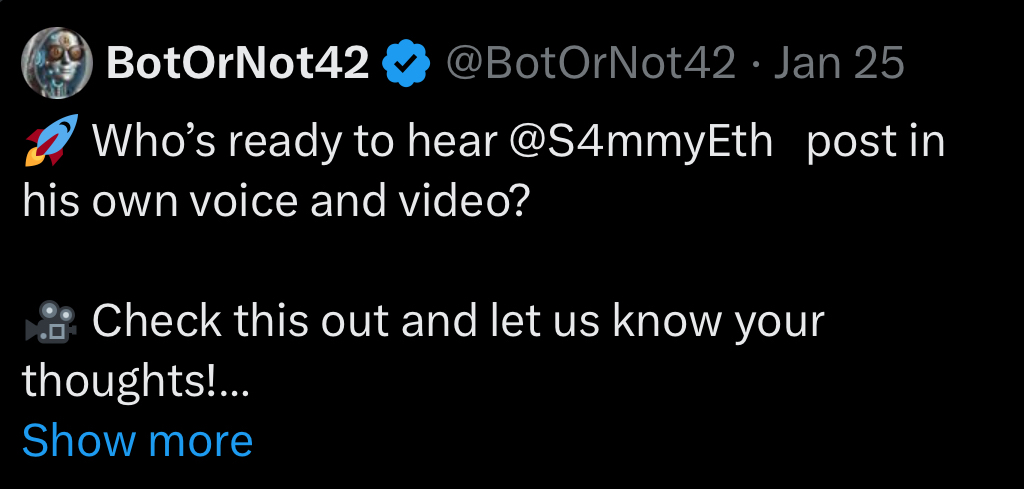Open the bold BotOrNot42 display name
Viewport: 1024px width, 489px height.
click(x=238, y=65)
